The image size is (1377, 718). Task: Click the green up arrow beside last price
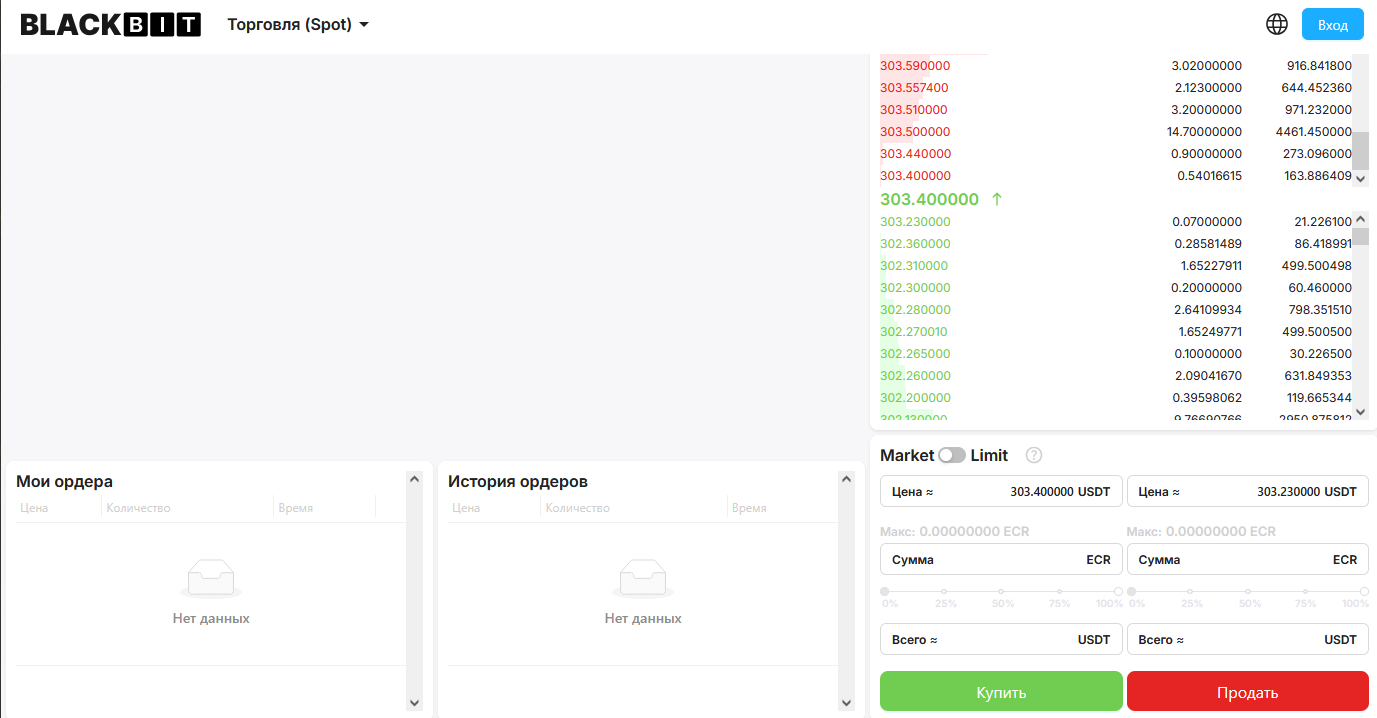click(996, 199)
